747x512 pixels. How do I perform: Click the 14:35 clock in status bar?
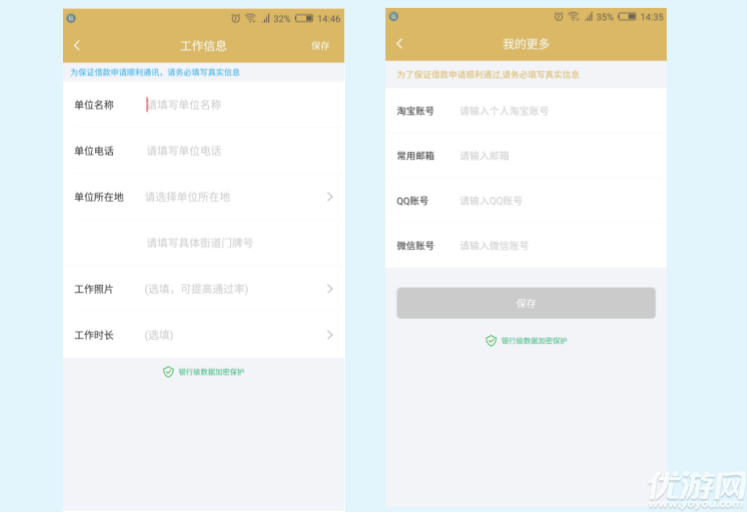point(652,17)
